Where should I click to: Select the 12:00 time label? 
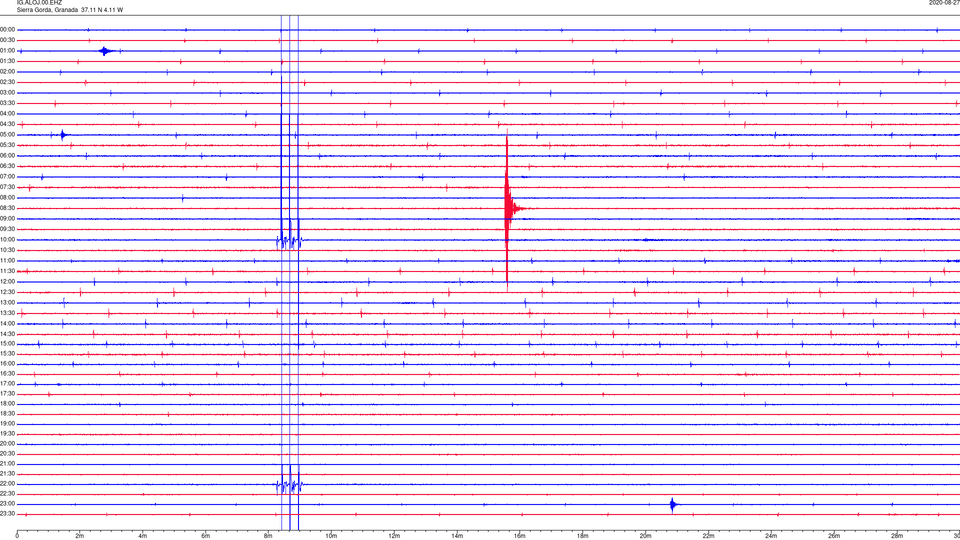pyautogui.click(x=8, y=282)
